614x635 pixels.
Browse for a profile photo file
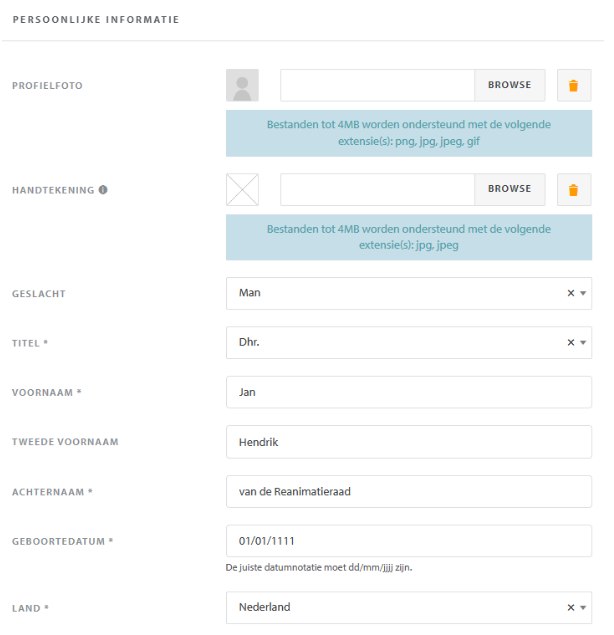[x=509, y=86]
